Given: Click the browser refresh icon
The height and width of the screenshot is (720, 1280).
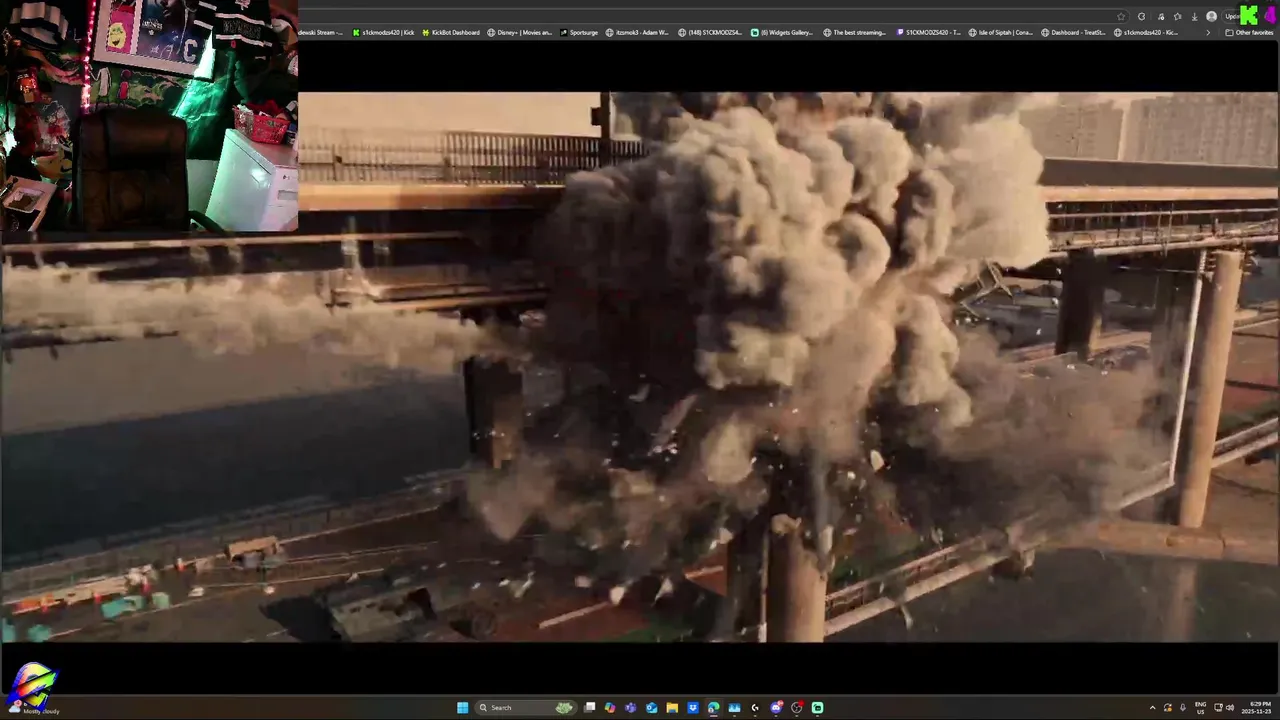Looking at the screenshot, I should pos(1141,17).
